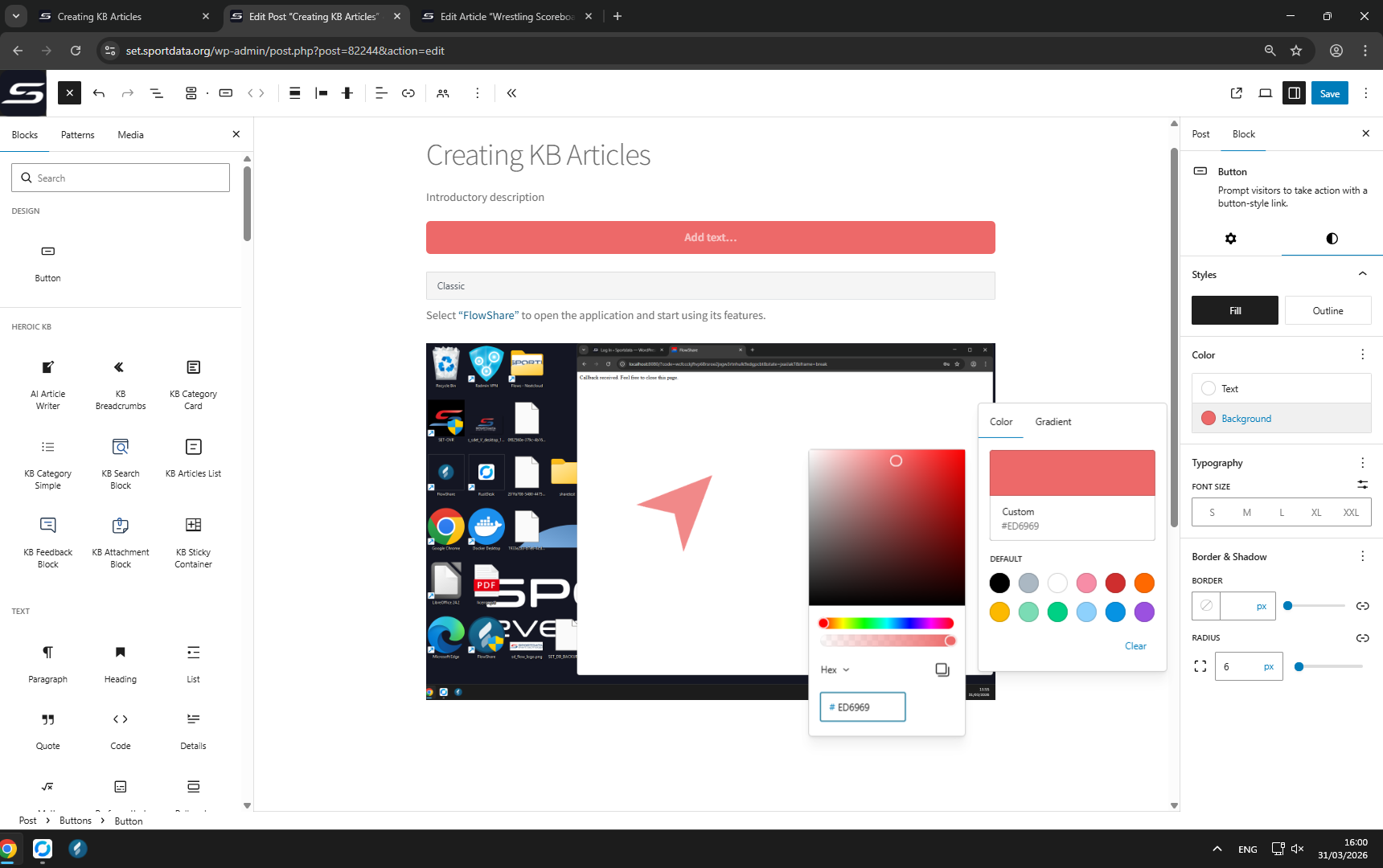
Task: Click the Save button
Action: click(x=1329, y=93)
